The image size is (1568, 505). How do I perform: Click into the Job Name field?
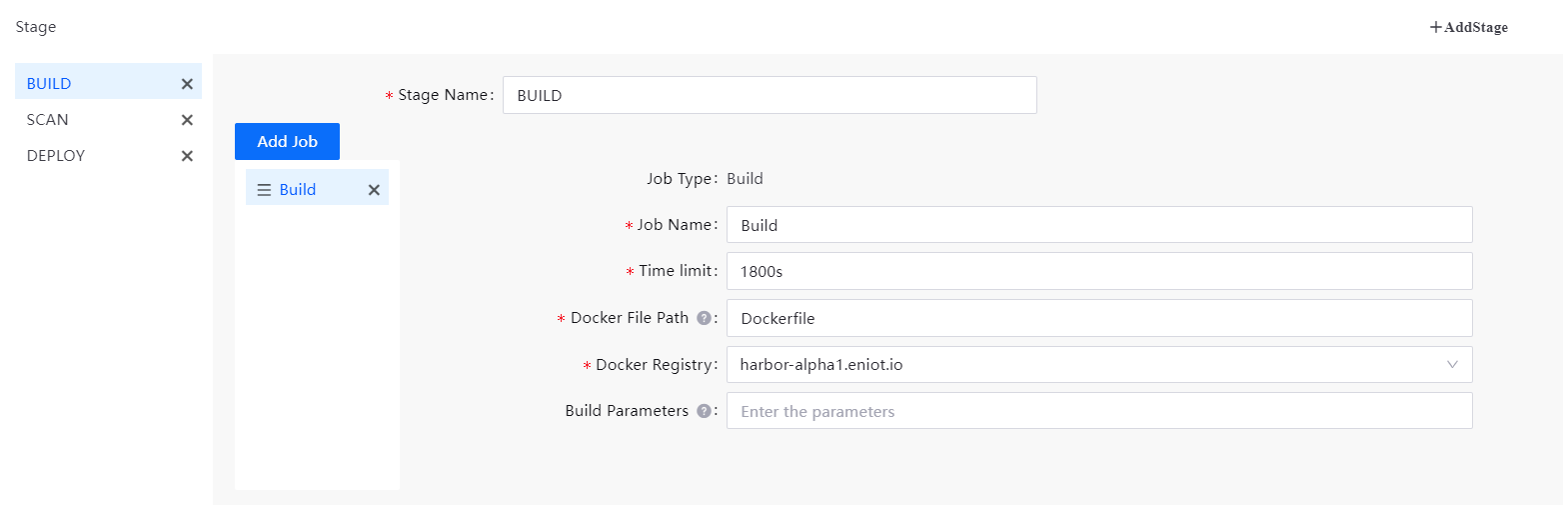pyautogui.click(x=1099, y=225)
